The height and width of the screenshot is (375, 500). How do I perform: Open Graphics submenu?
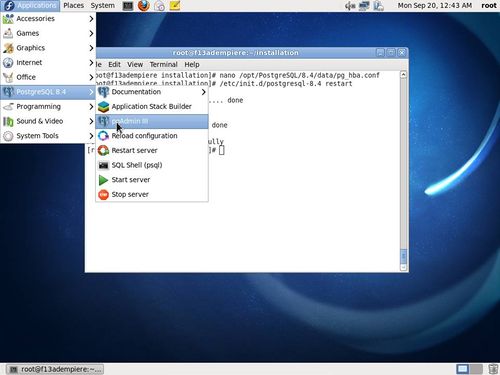(x=48, y=48)
